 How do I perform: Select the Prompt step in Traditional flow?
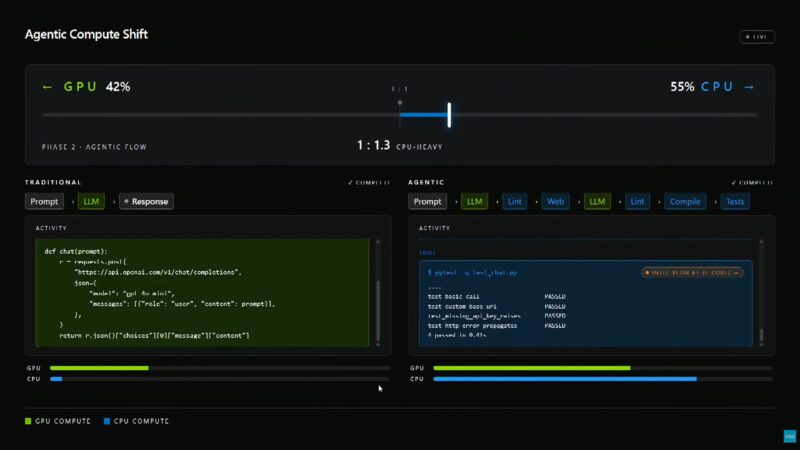44,202
